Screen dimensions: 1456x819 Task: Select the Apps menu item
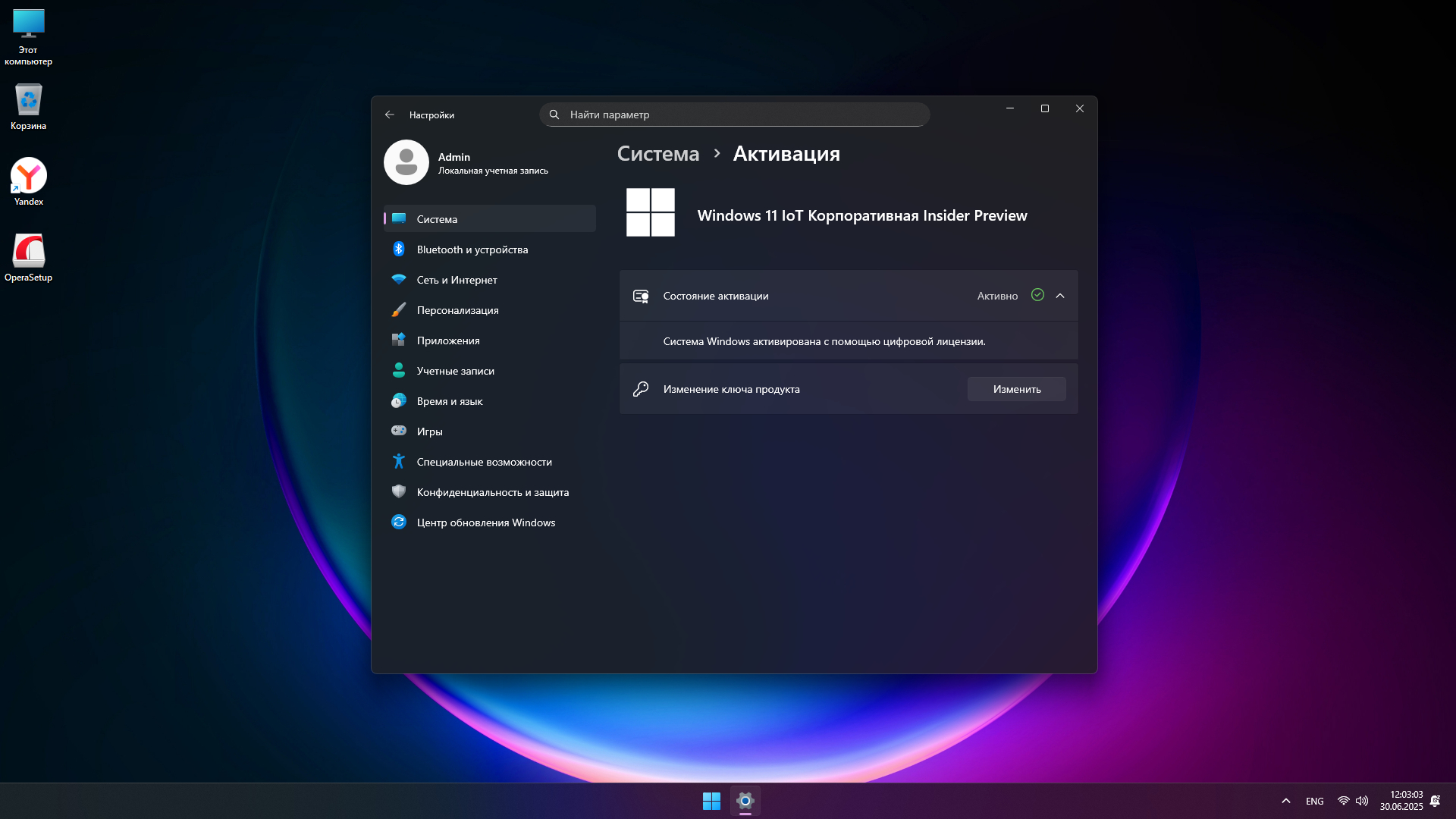(x=448, y=340)
